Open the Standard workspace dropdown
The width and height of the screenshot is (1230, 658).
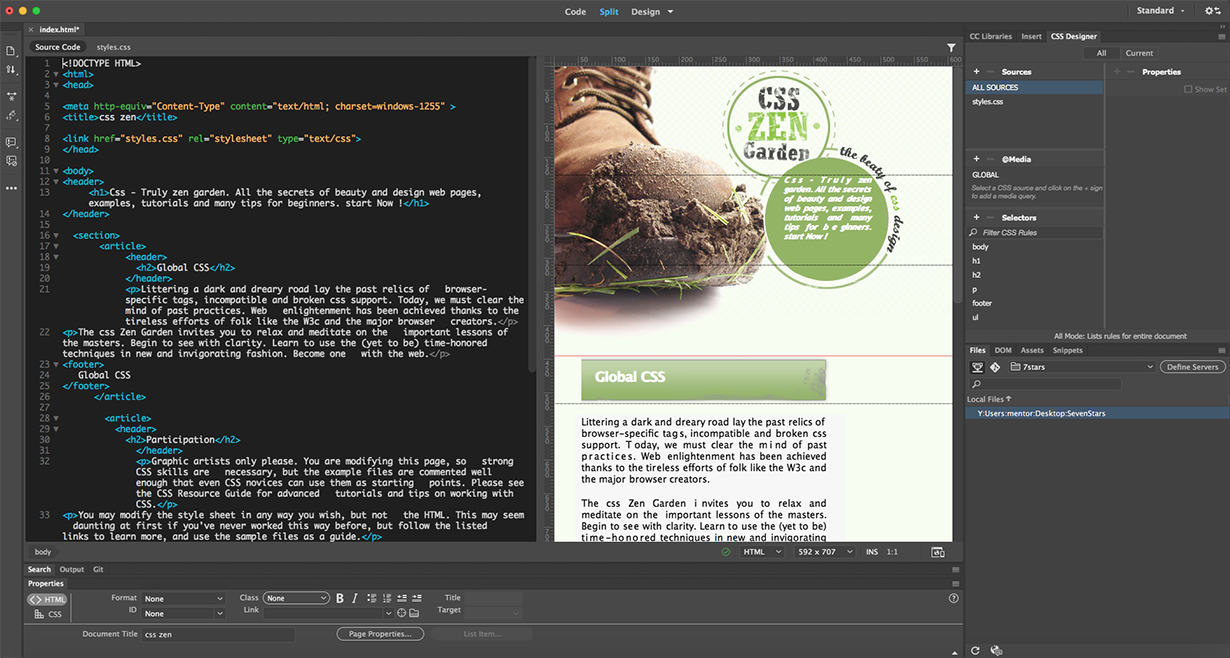[1161, 11]
